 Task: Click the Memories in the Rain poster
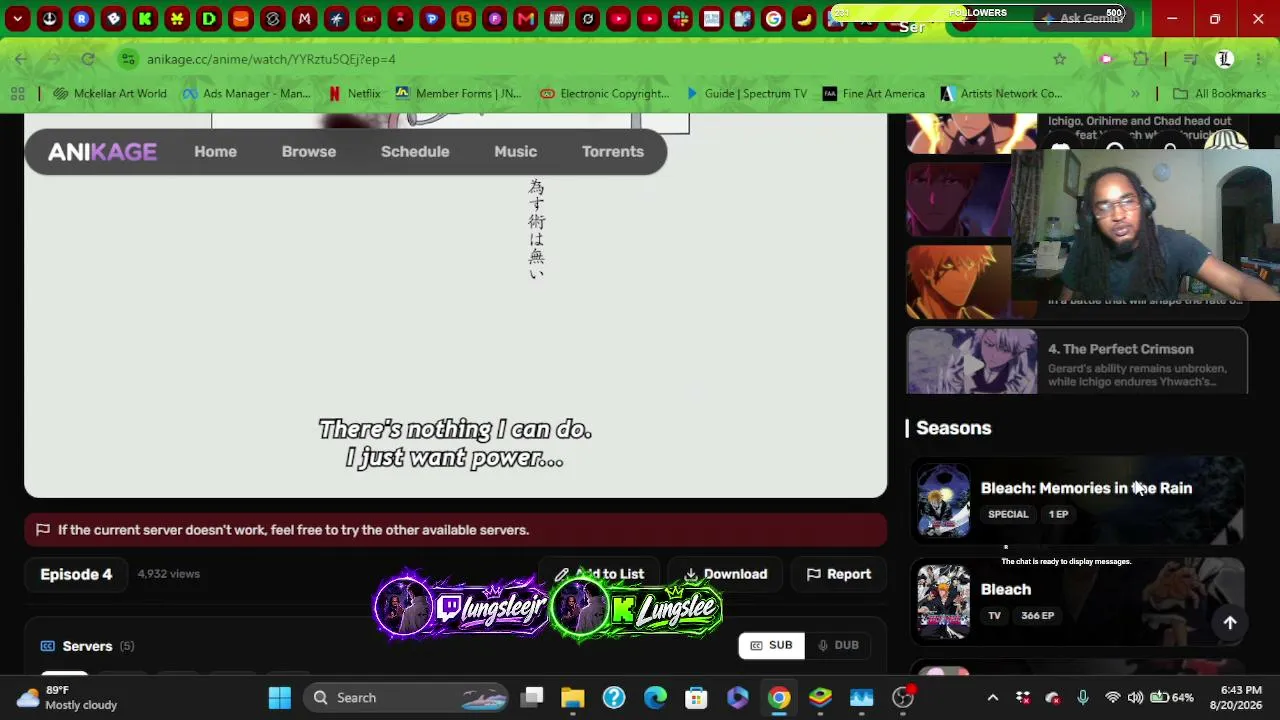click(x=943, y=500)
